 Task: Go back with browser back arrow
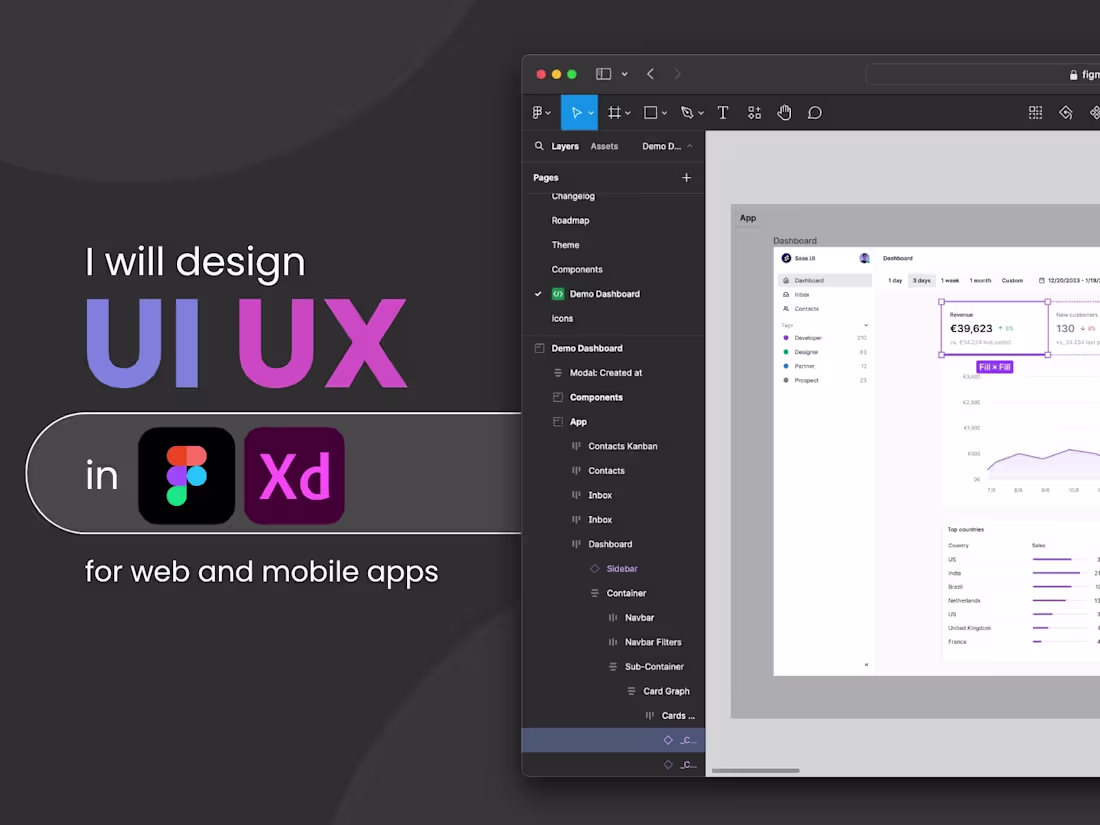coord(650,74)
